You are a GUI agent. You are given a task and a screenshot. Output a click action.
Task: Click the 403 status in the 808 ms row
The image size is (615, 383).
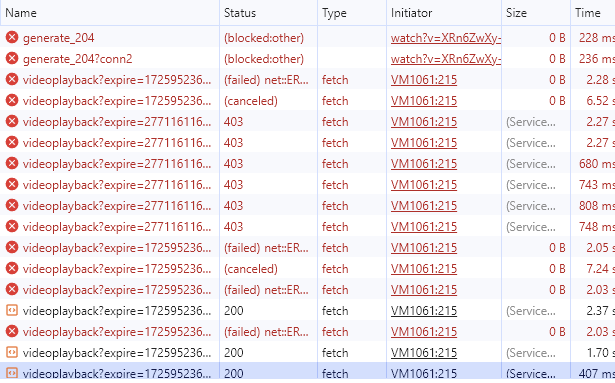pyautogui.click(x=233, y=206)
